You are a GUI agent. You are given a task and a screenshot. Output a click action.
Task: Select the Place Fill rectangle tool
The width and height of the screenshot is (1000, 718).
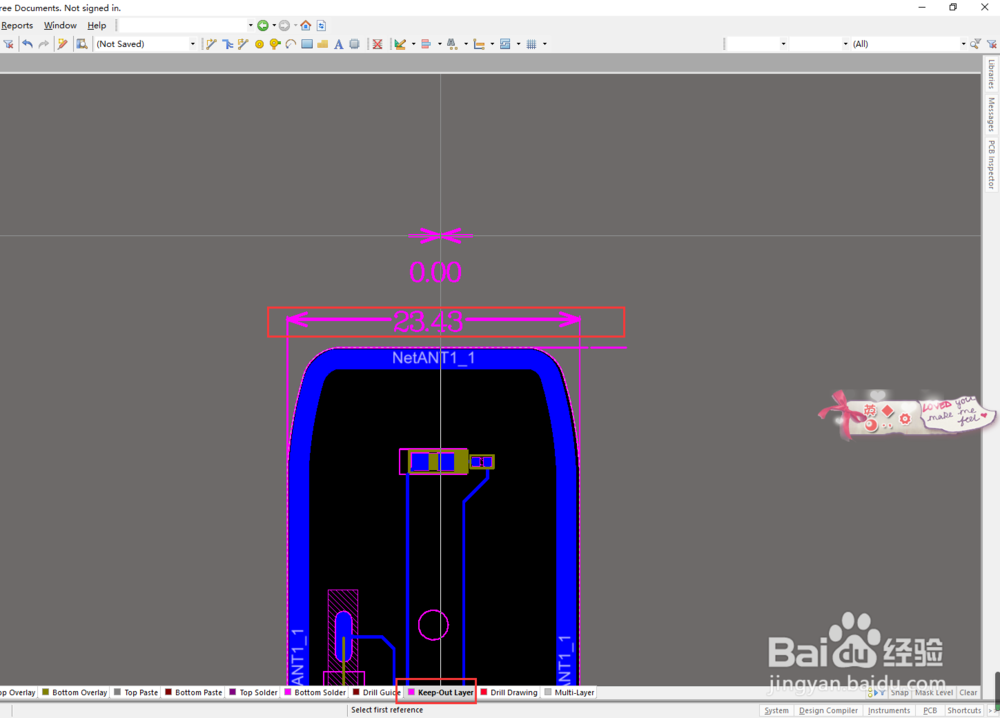(307, 44)
